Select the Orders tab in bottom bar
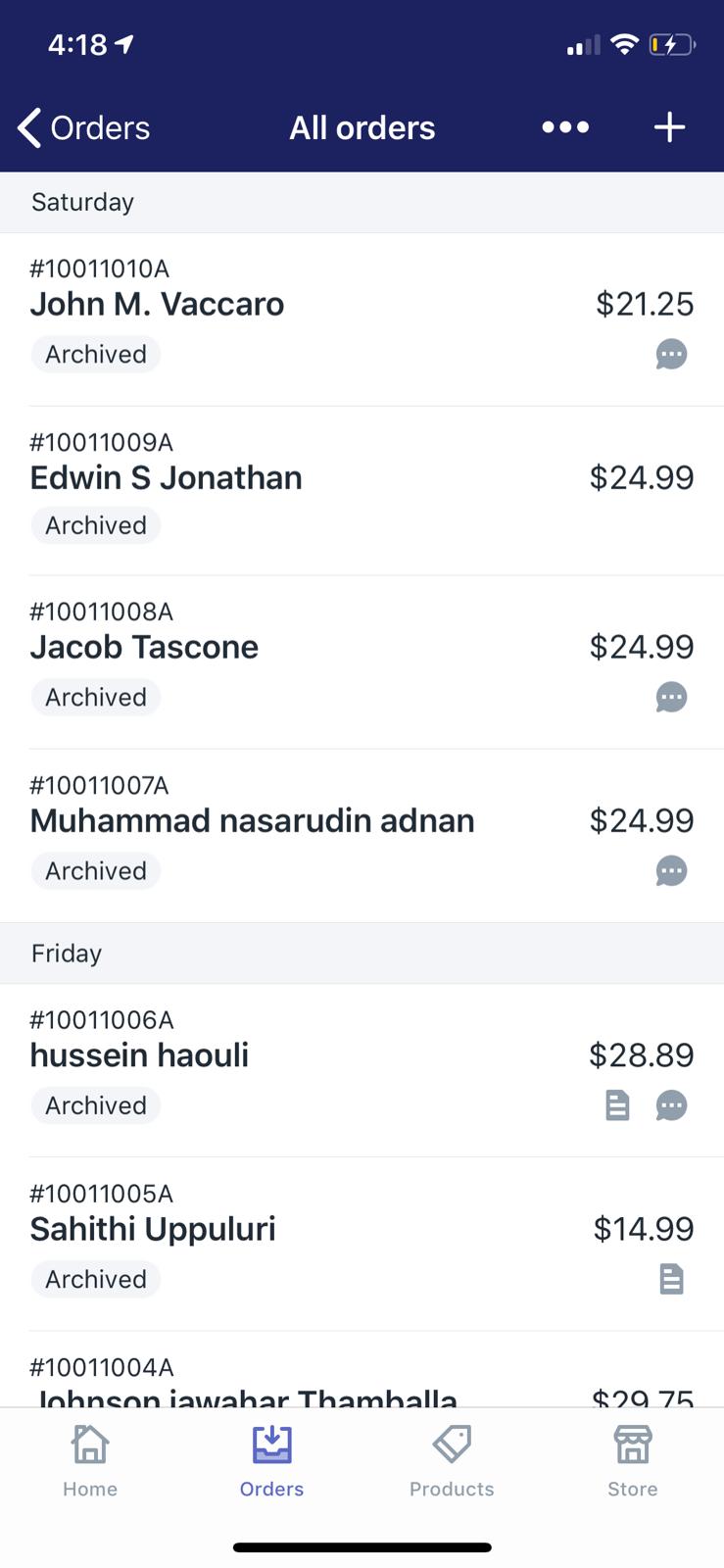The image size is (724, 1568). 271,1461
